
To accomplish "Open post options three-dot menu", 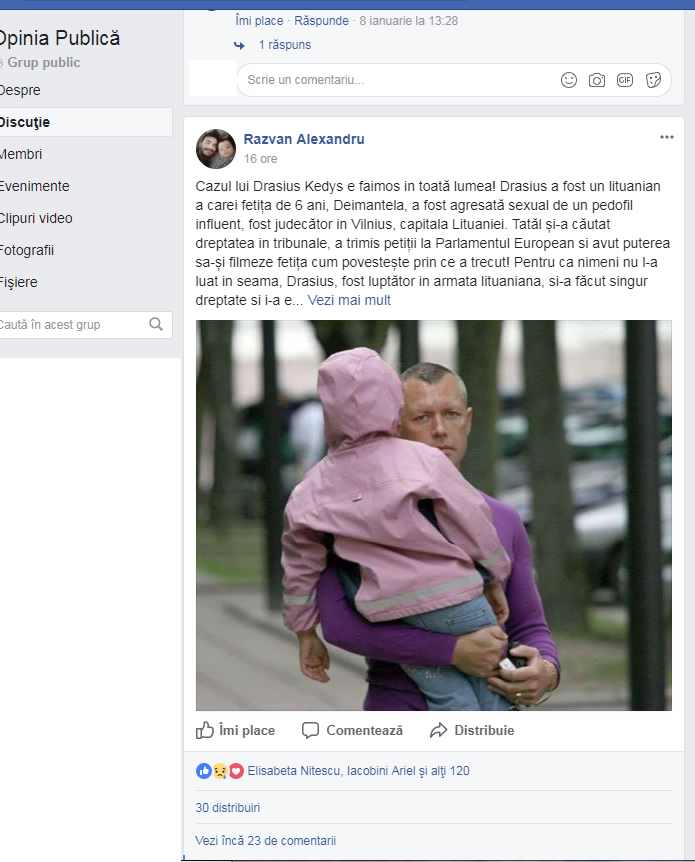I will 666,137.
